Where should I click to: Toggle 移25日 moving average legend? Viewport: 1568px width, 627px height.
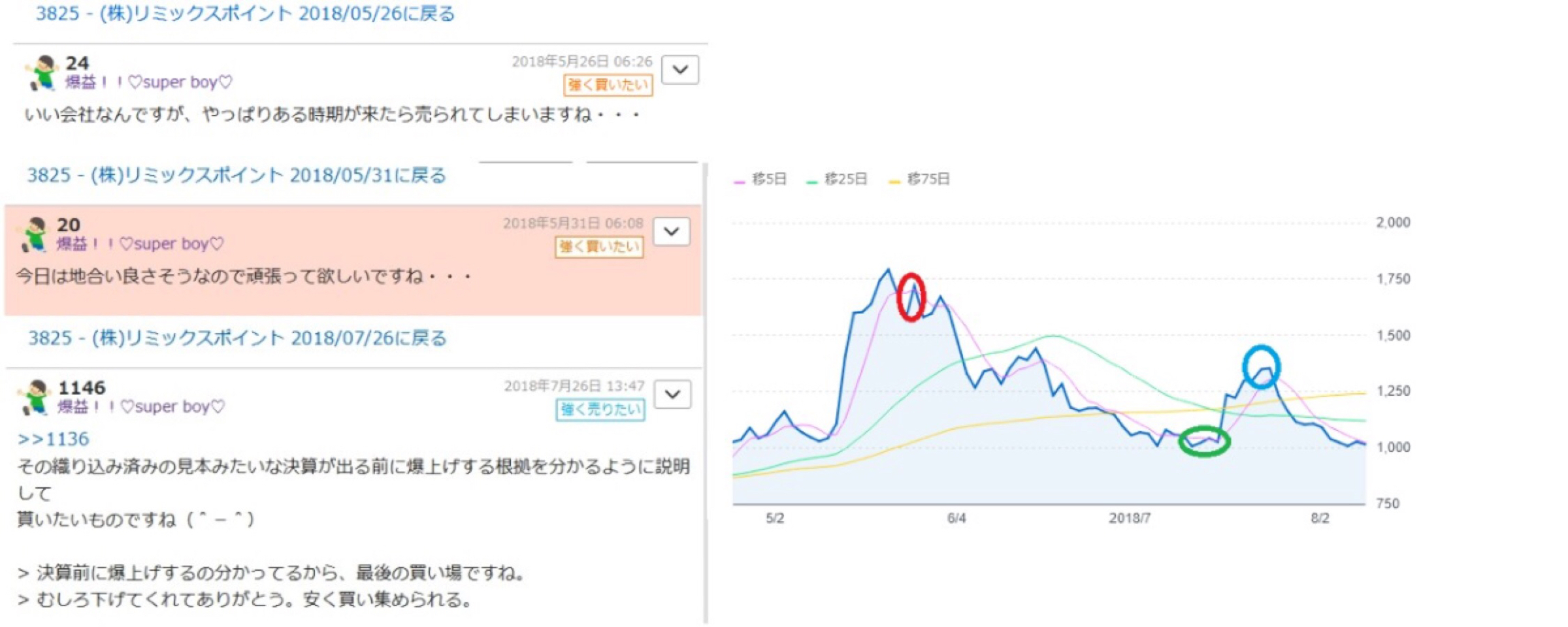click(x=837, y=179)
